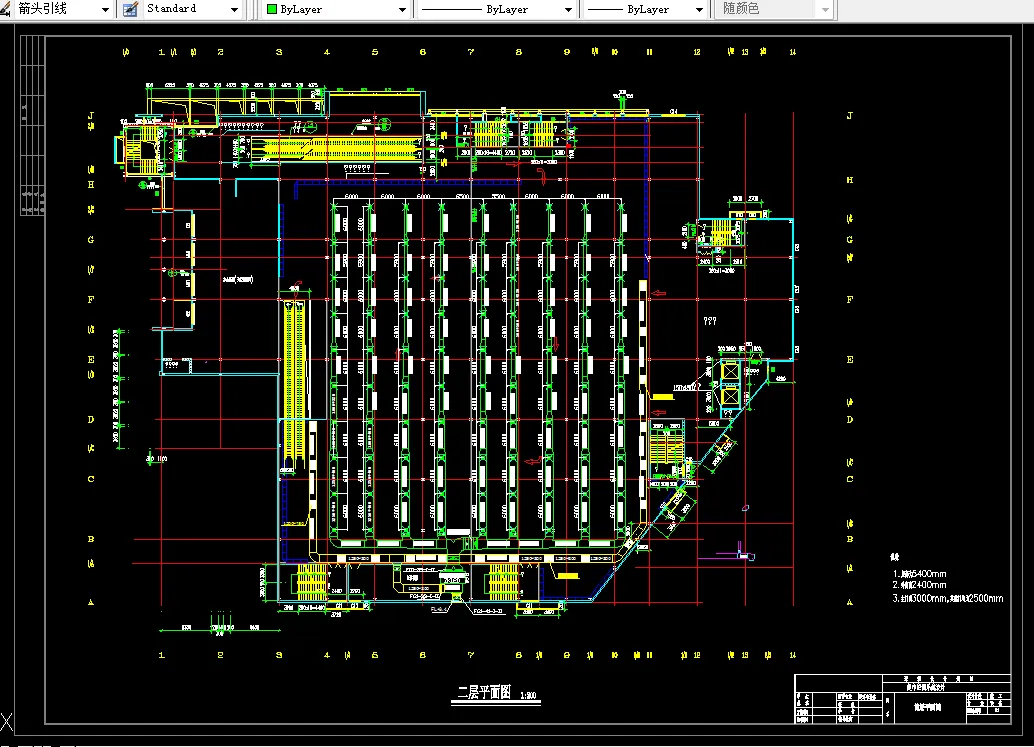Select the note line containing 3000mm and 2500mm

(x=948, y=599)
